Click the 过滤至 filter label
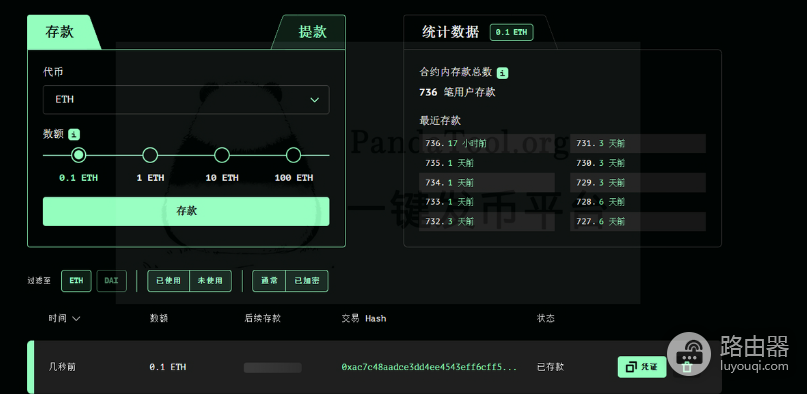Image resolution: width=807 pixels, height=394 pixels. click(39, 281)
